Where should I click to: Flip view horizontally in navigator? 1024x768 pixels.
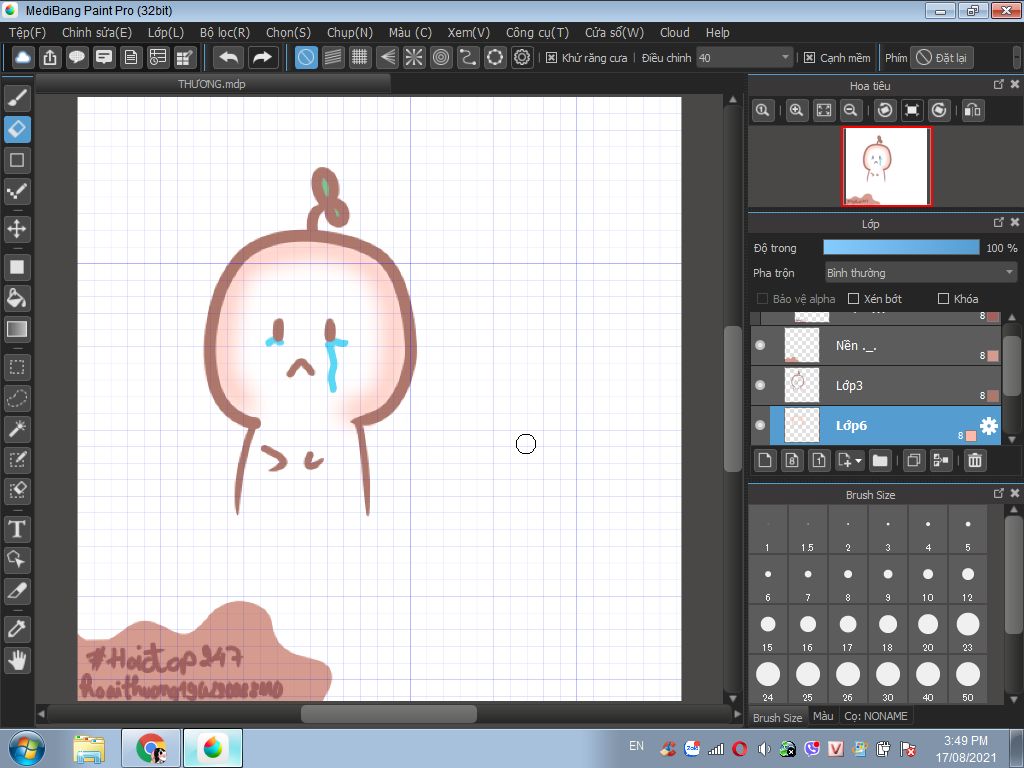[972, 110]
